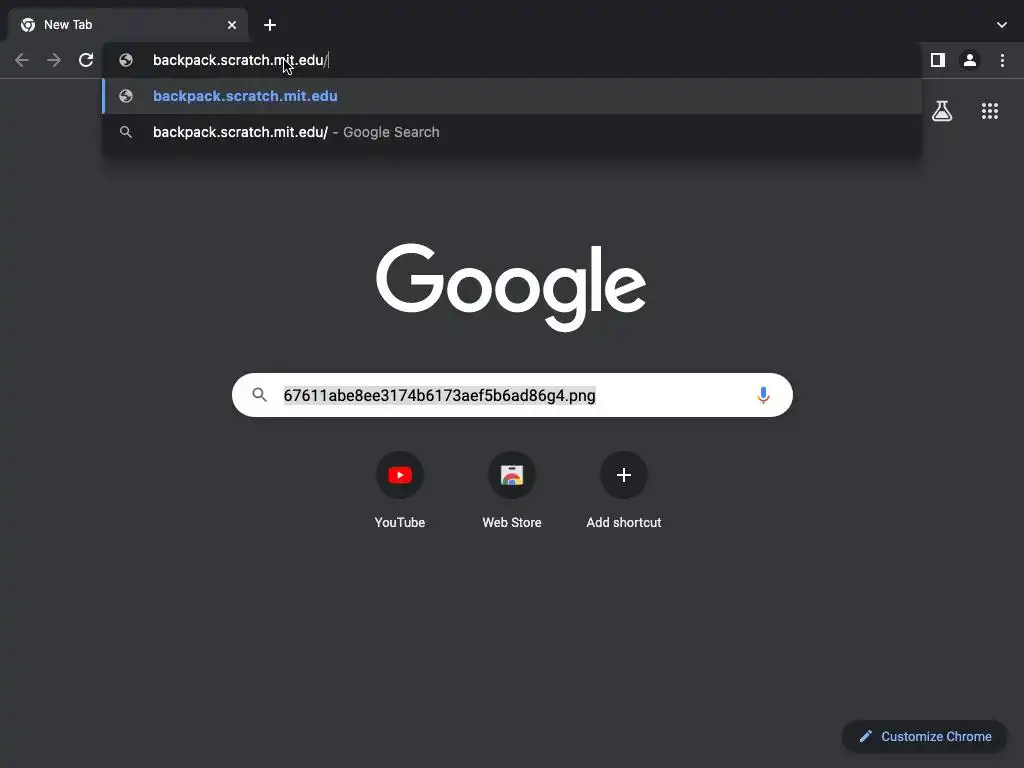The image size is (1024, 768).
Task: Expand the tab search dropdown chevron
Action: point(1002,25)
